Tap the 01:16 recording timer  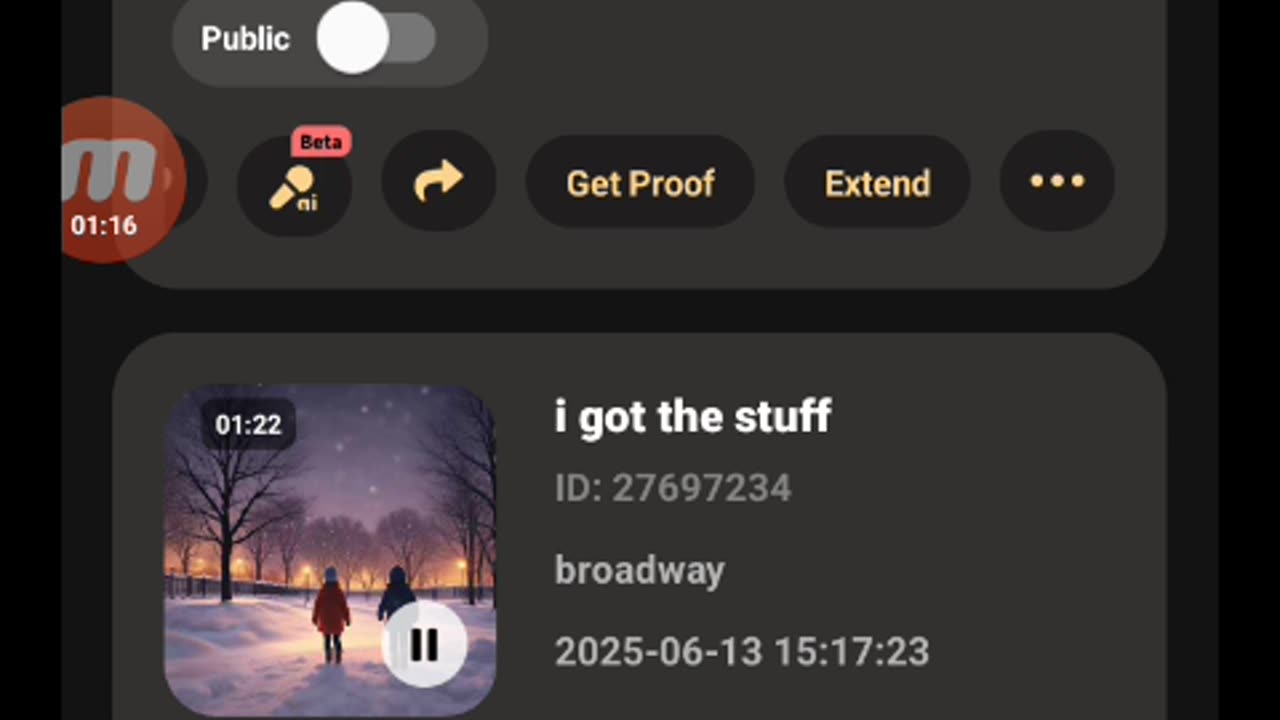point(104,226)
